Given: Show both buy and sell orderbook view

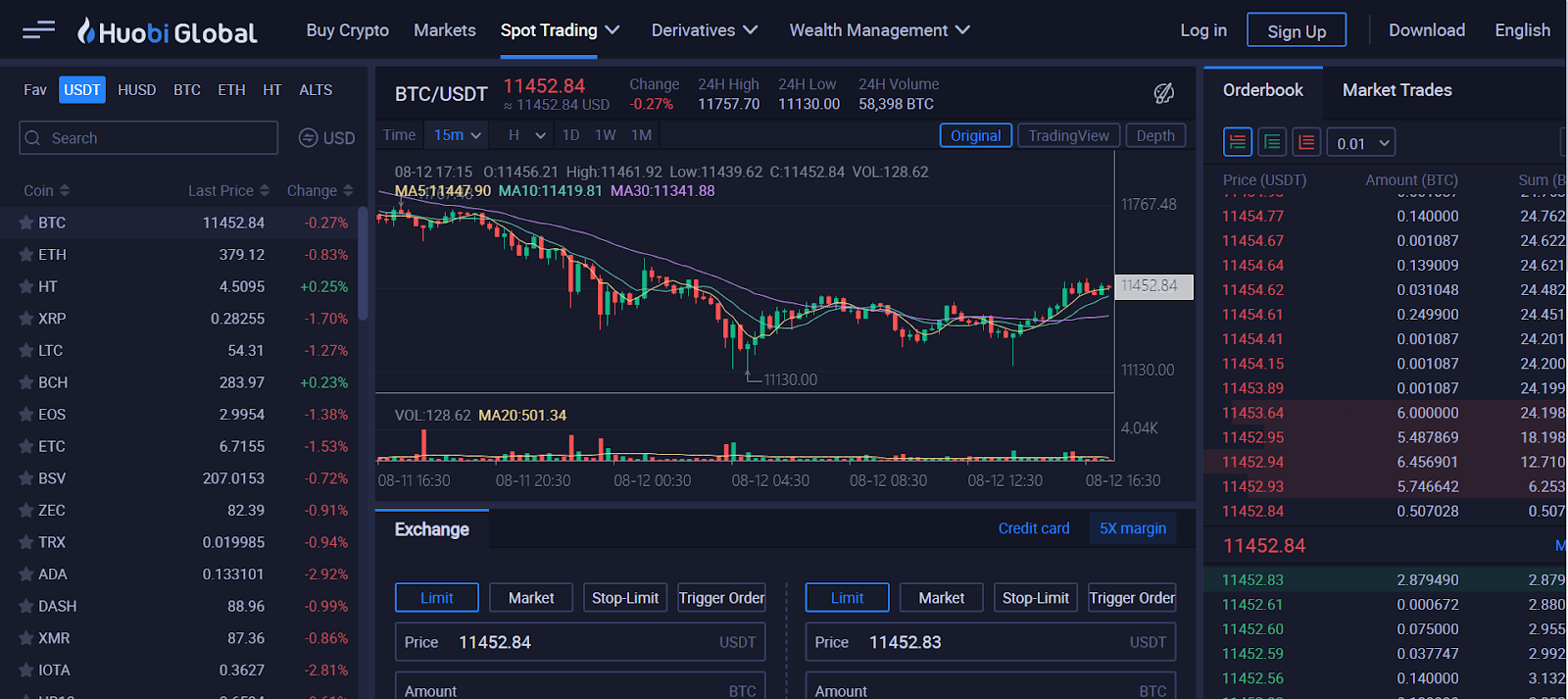Looking at the screenshot, I should [x=1238, y=142].
